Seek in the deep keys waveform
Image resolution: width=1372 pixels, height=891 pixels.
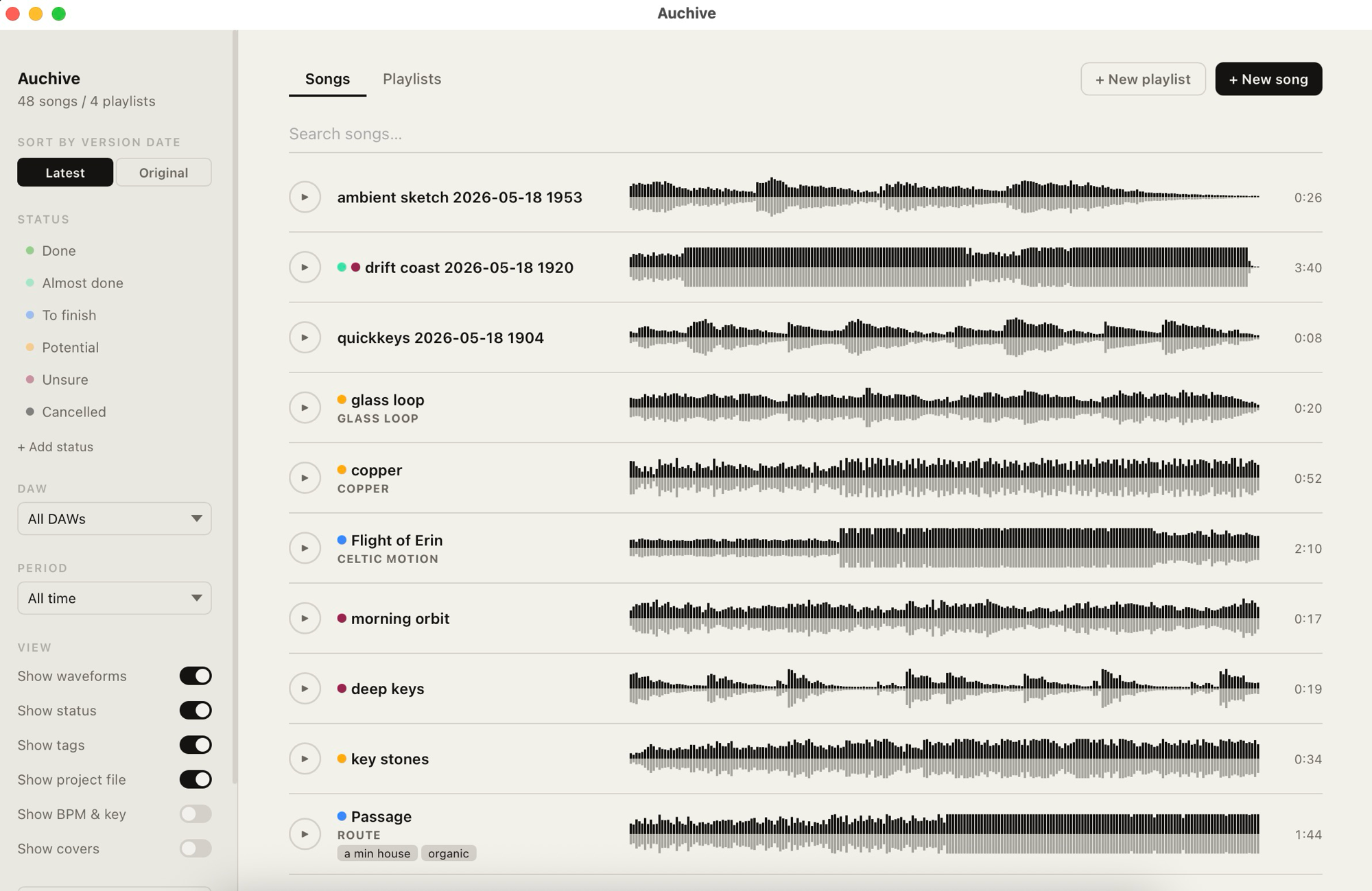944,689
